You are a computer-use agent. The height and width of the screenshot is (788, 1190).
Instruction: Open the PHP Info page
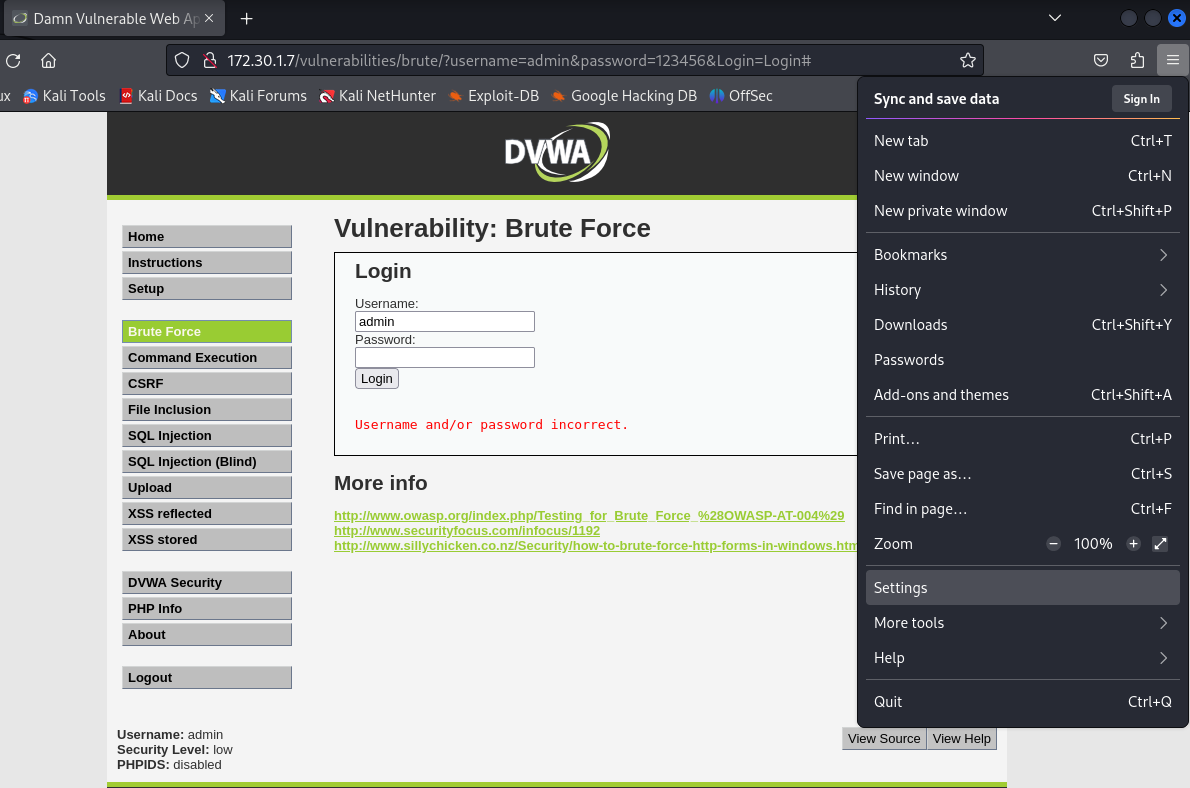tap(206, 608)
